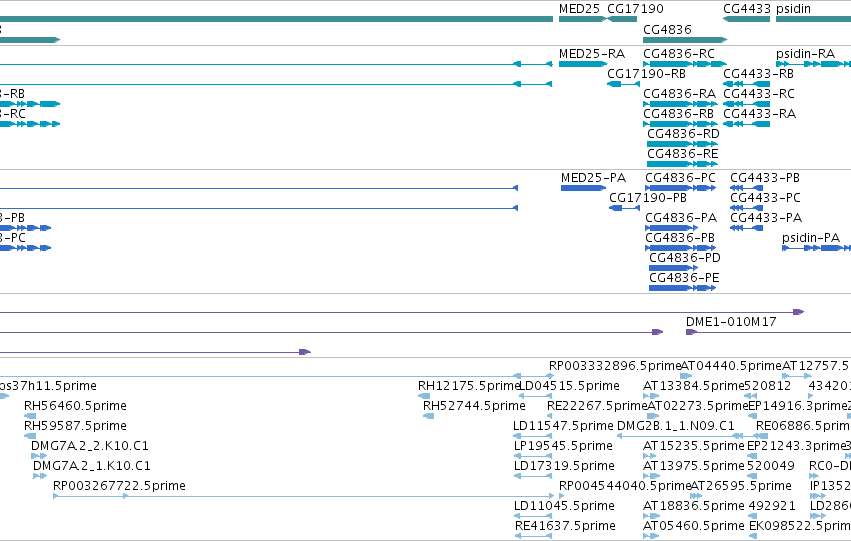Click transcript CG4433-RA
851x541 pixels.
click(x=759, y=114)
